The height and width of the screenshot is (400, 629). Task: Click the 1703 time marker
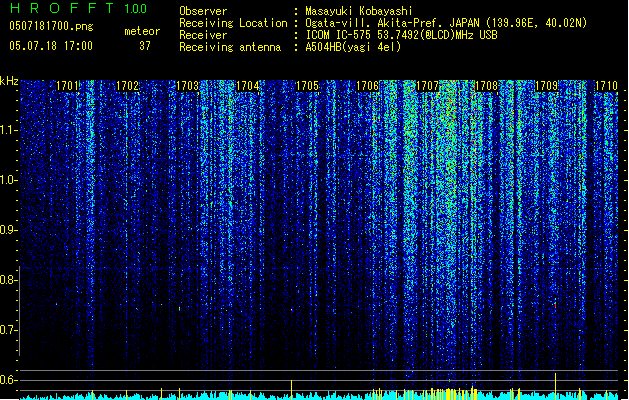[x=187, y=86]
